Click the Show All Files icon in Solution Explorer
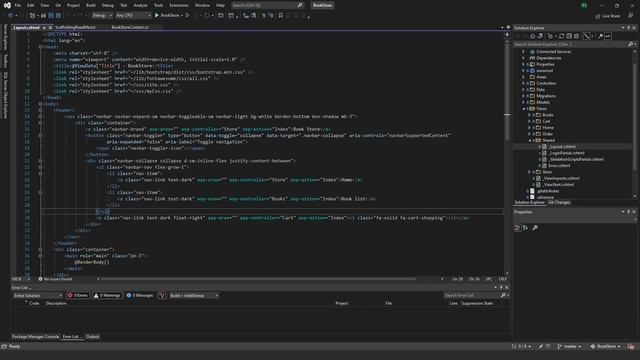The width and height of the screenshot is (640, 360). 576,36
